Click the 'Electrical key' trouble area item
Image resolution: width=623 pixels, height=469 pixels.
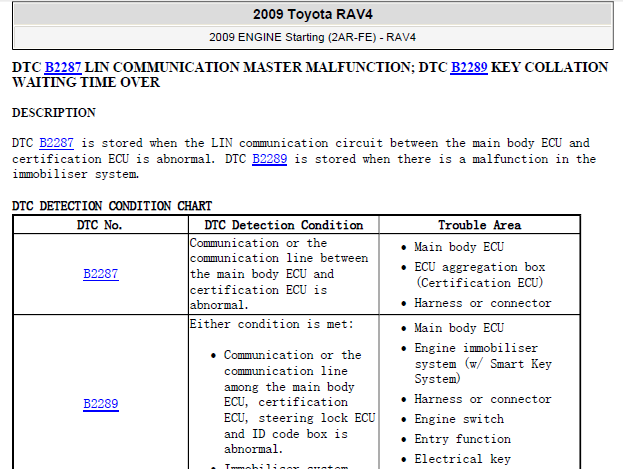point(462,459)
